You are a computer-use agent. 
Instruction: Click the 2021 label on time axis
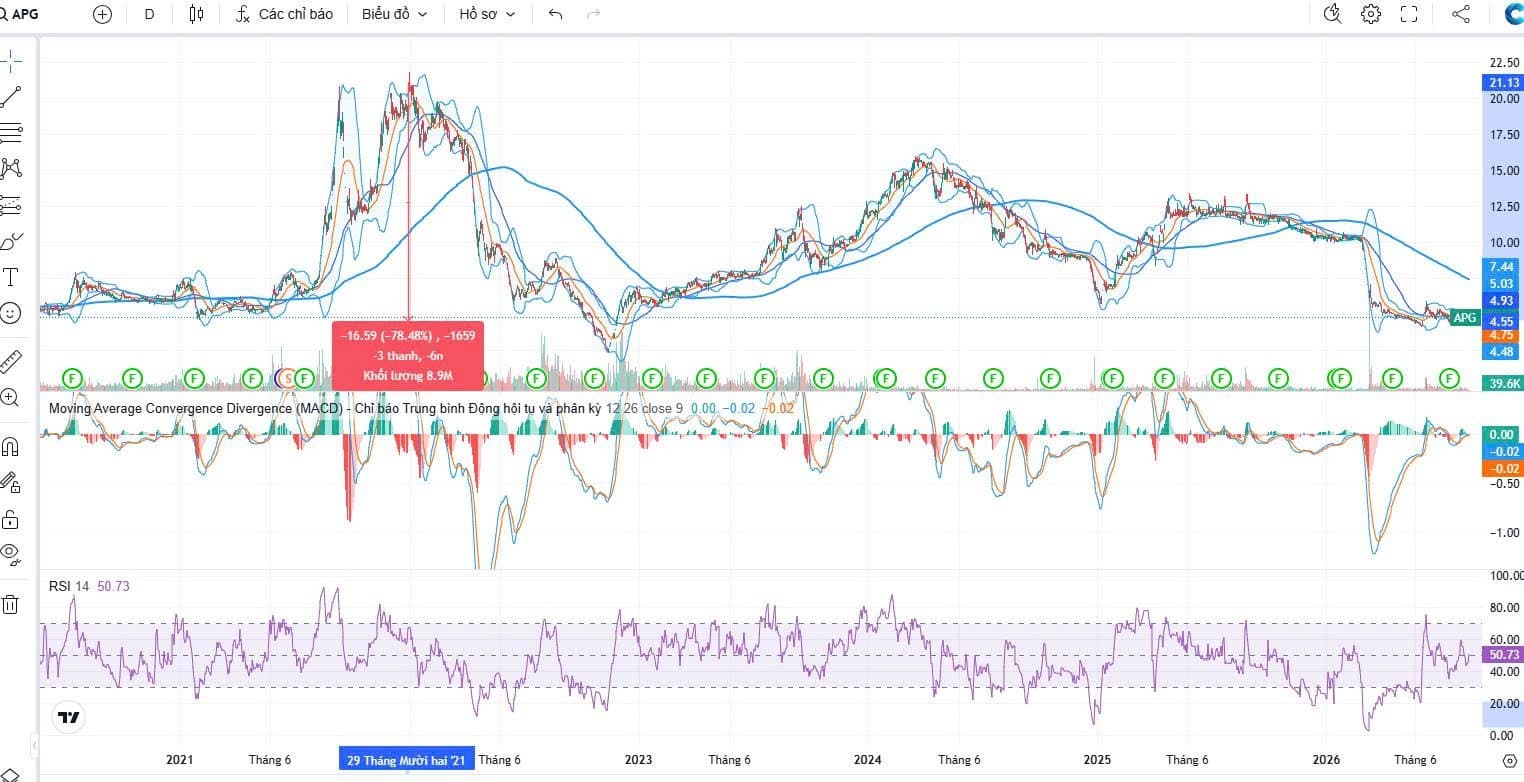coord(180,760)
